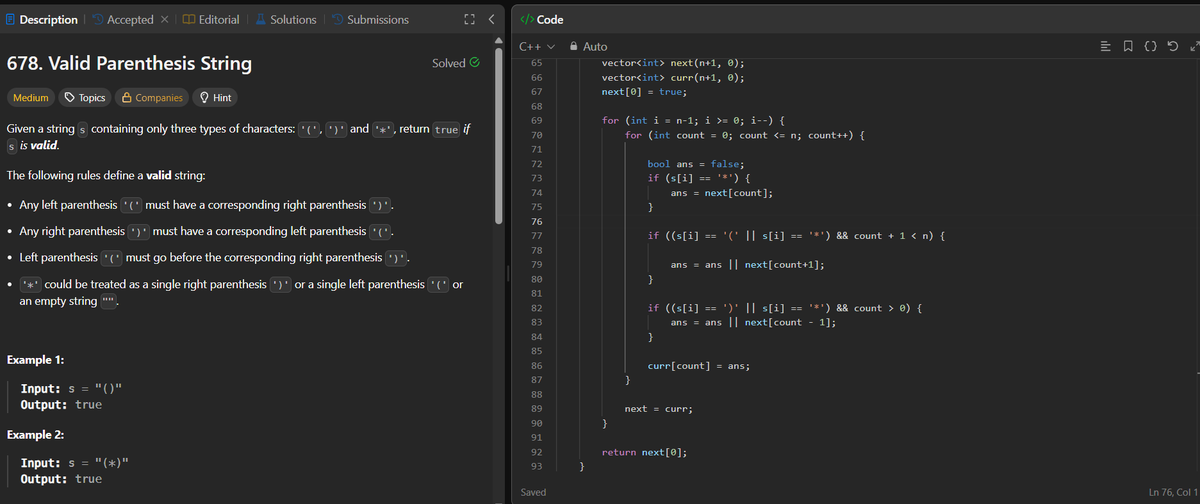Close the Accepted tab
The width and height of the screenshot is (1200, 504).
pos(167,19)
